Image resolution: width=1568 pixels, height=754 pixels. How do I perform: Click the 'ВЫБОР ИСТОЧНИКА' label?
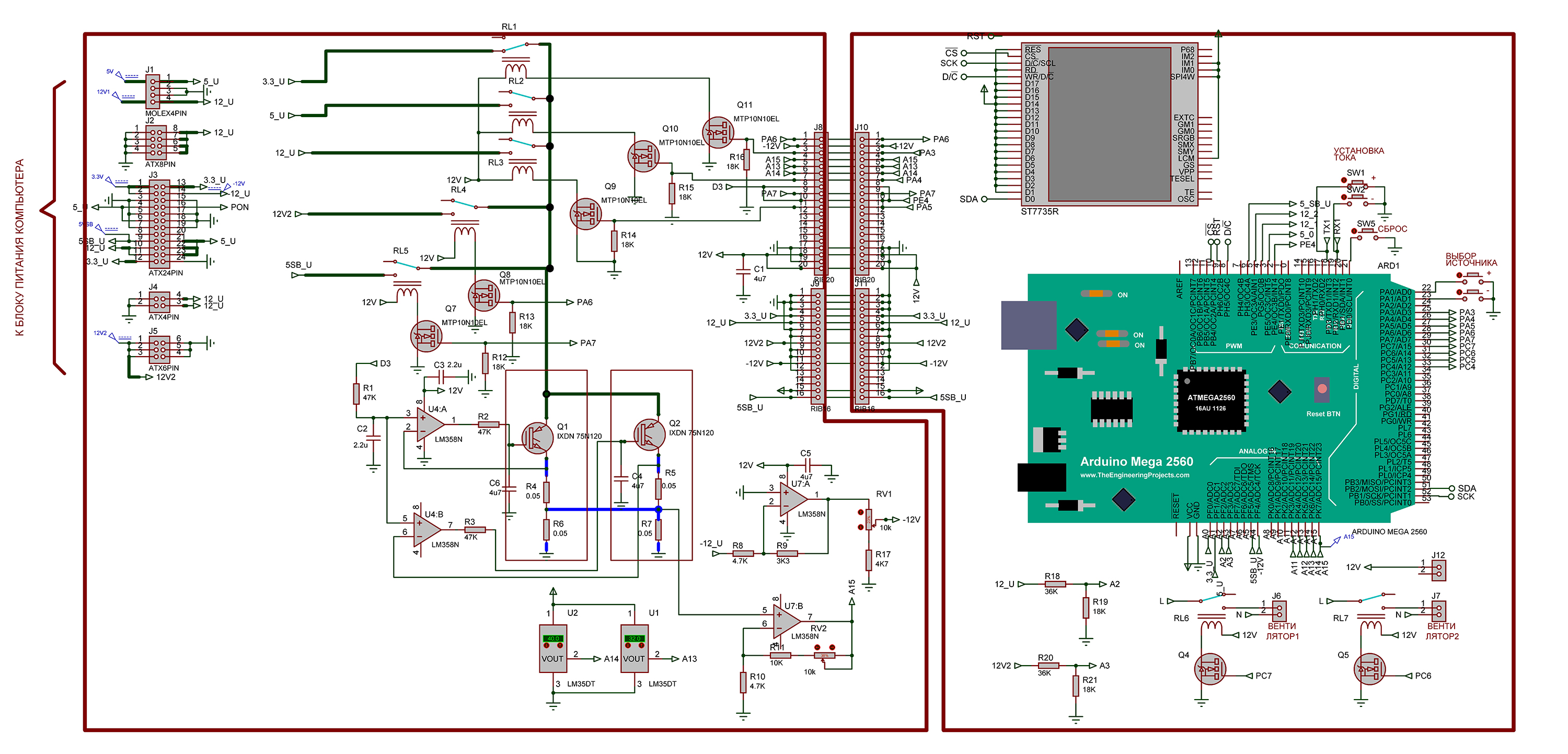(x=1471, y=259)
